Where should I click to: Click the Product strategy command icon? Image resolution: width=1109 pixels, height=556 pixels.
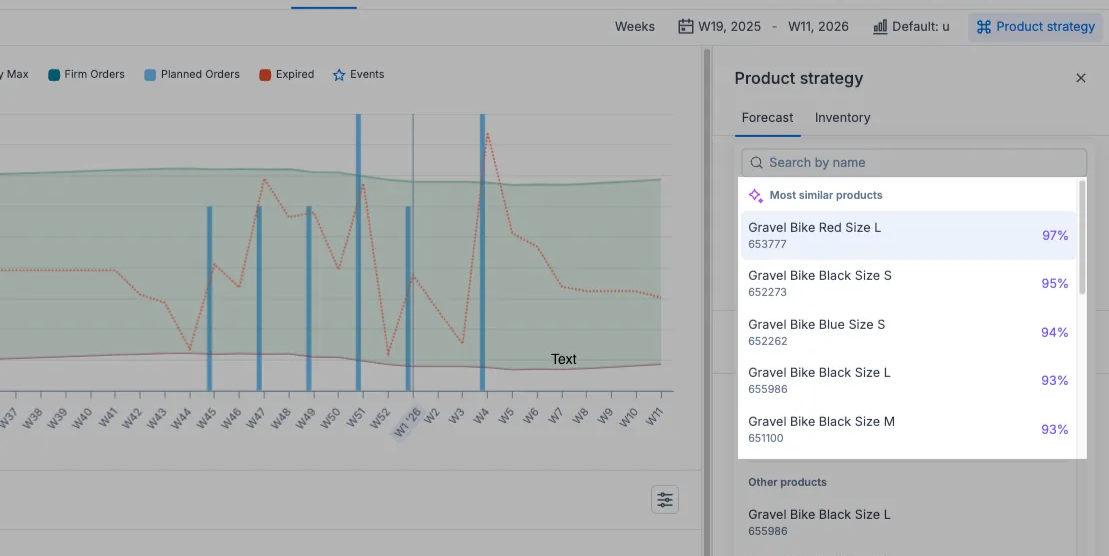(983, 27)
